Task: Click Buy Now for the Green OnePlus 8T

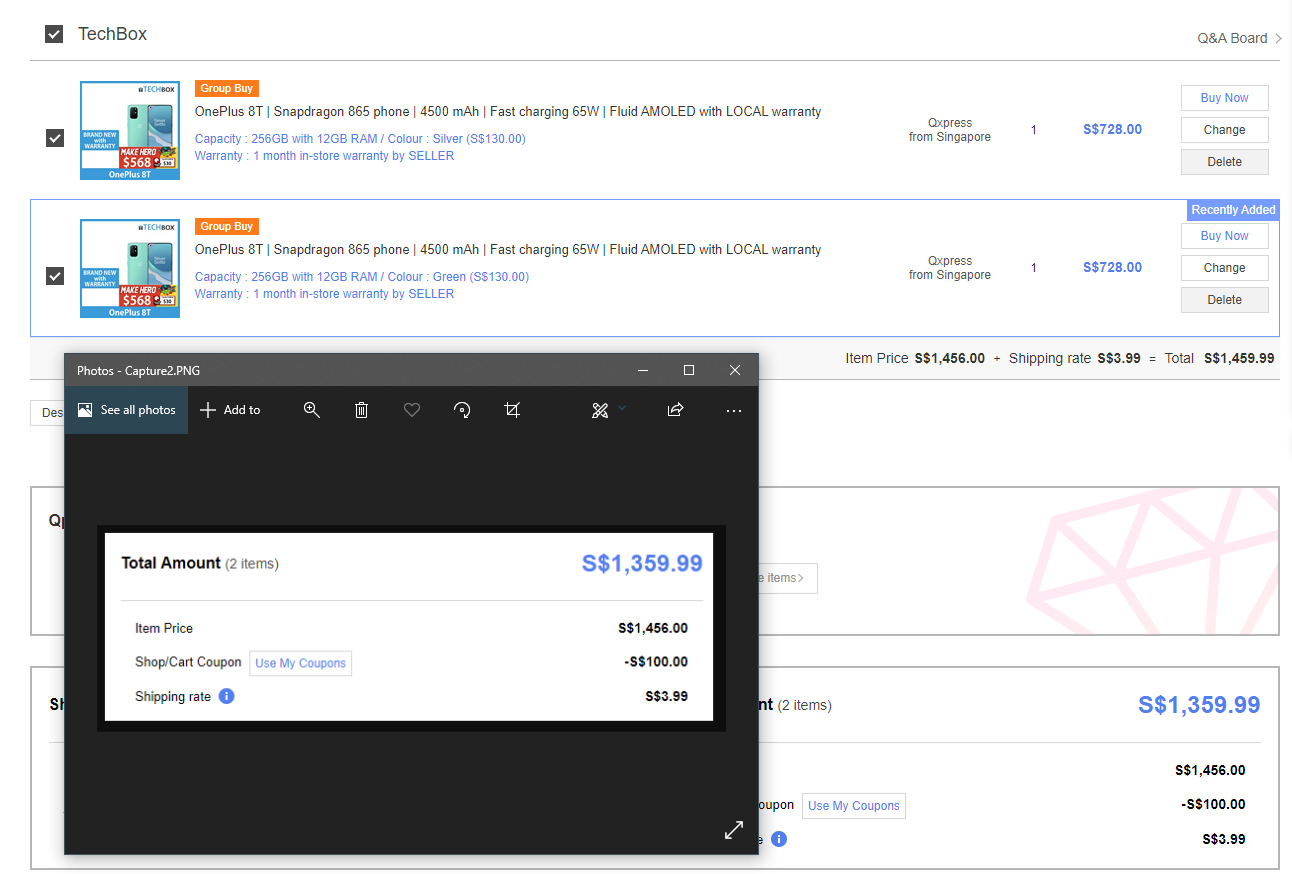Action: [x=1224, y=236]
